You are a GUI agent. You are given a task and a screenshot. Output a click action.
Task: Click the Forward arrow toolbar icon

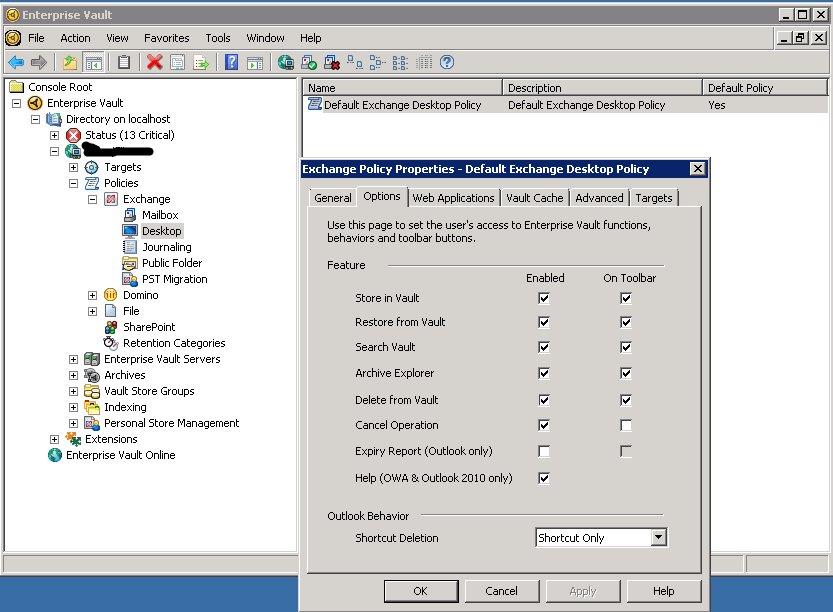pyautogui.click(x=39, y=63)
